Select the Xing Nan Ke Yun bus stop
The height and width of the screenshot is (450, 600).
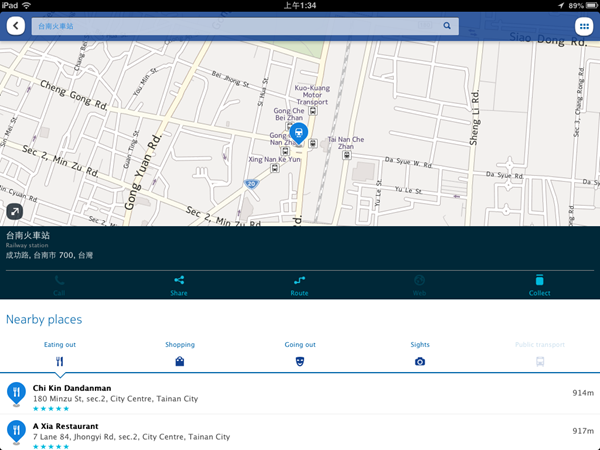tap(275, 168)
